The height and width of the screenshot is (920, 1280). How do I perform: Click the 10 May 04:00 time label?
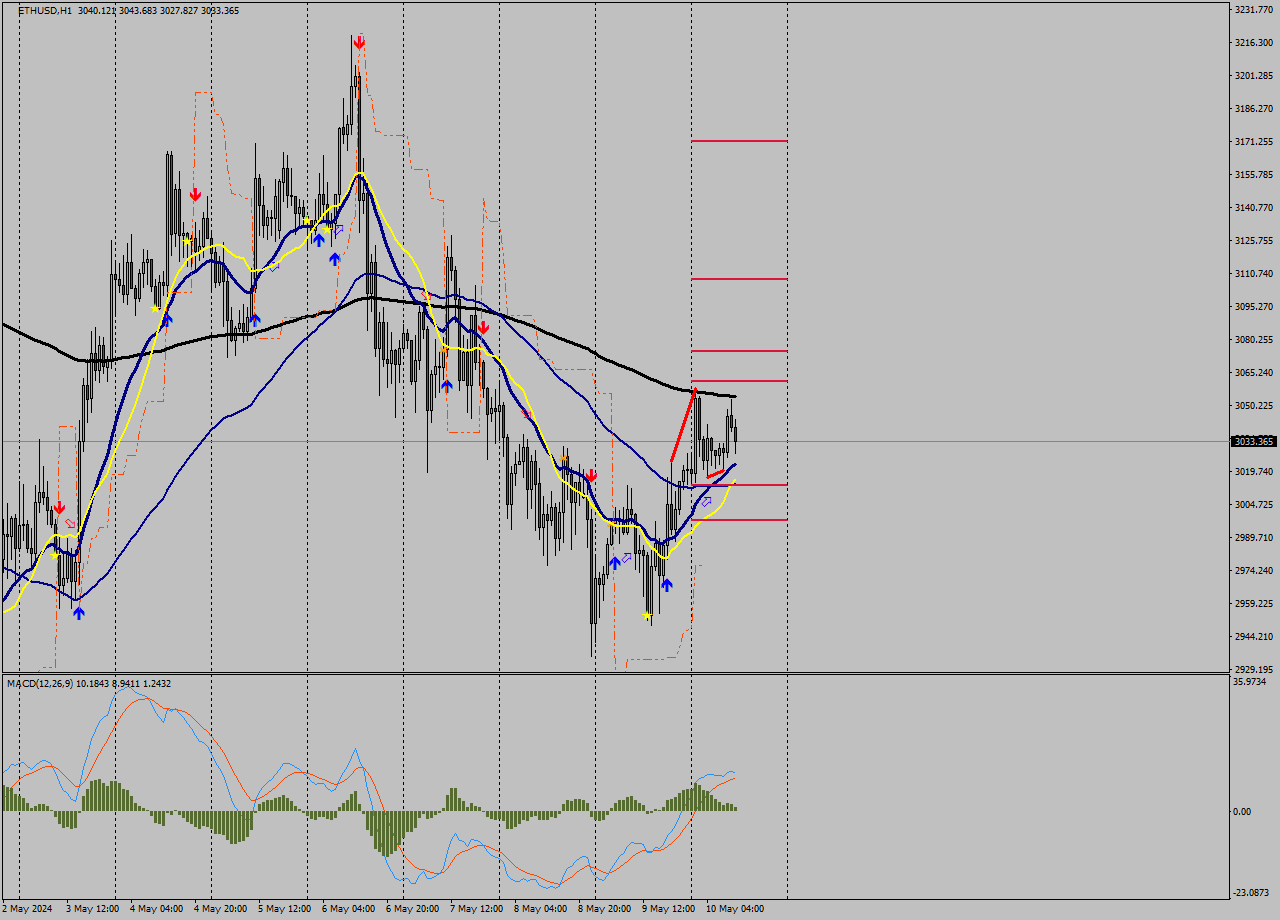pyautogui.click(x=735, y=909)
